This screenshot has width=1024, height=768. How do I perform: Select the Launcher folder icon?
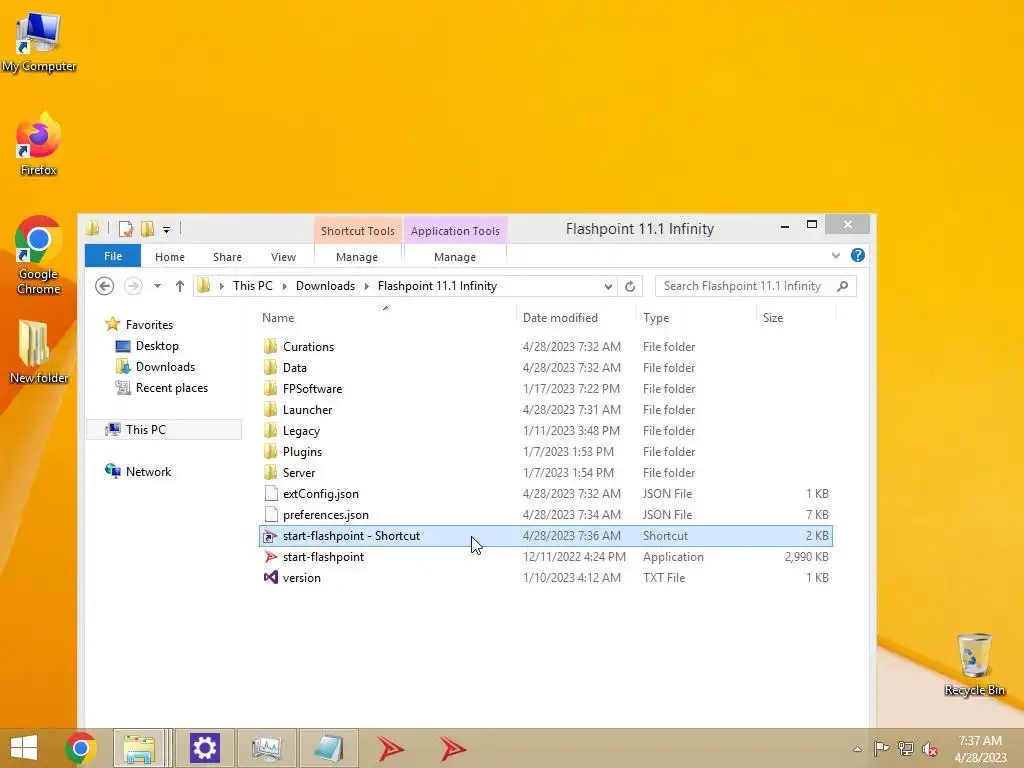coord(270,409)
